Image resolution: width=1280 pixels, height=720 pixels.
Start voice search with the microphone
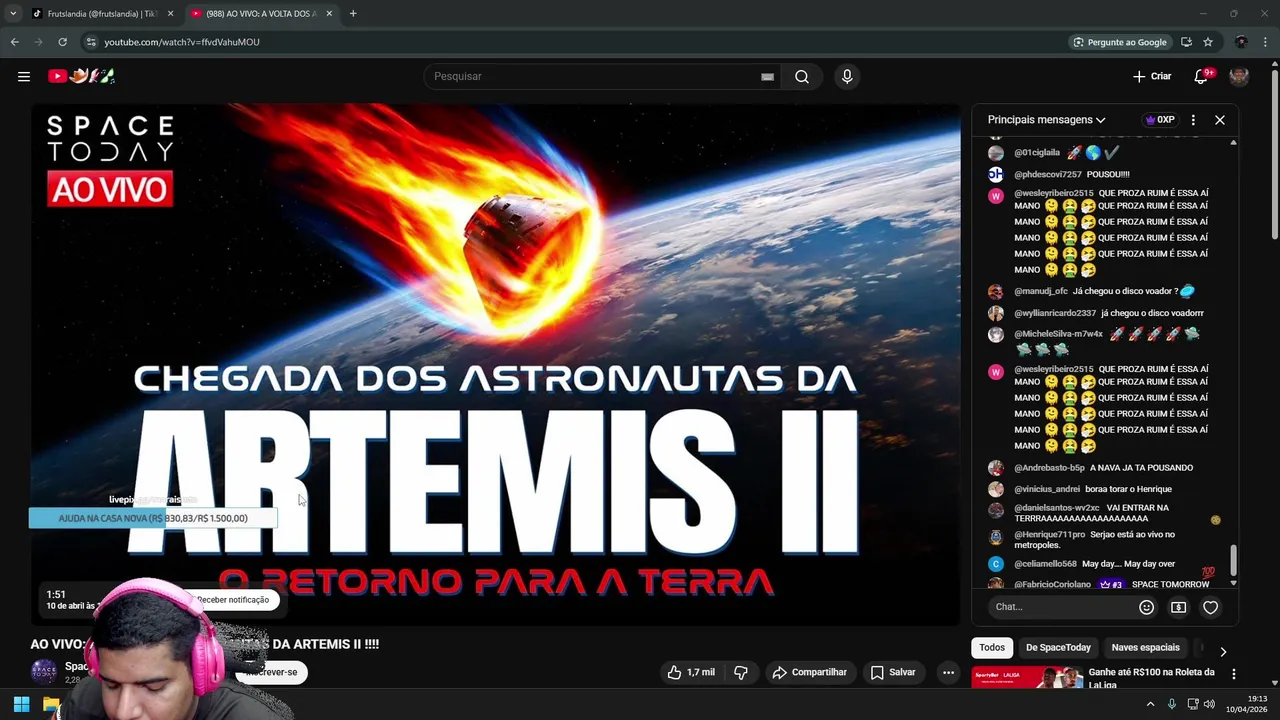pyautogui.click(x=847, y=76)
